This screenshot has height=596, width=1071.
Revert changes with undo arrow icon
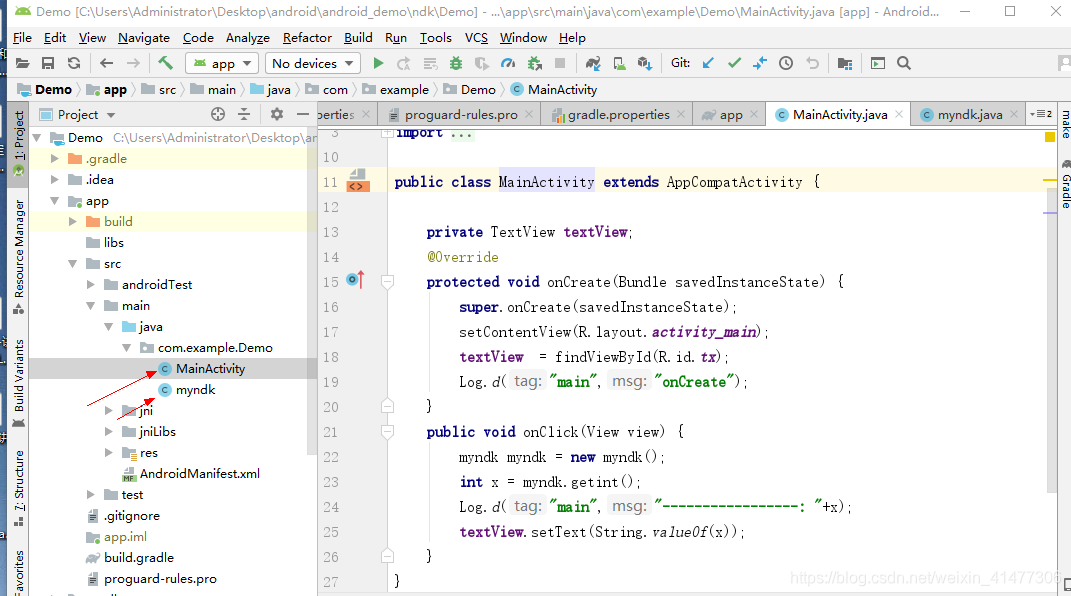[x=812, y=63]
